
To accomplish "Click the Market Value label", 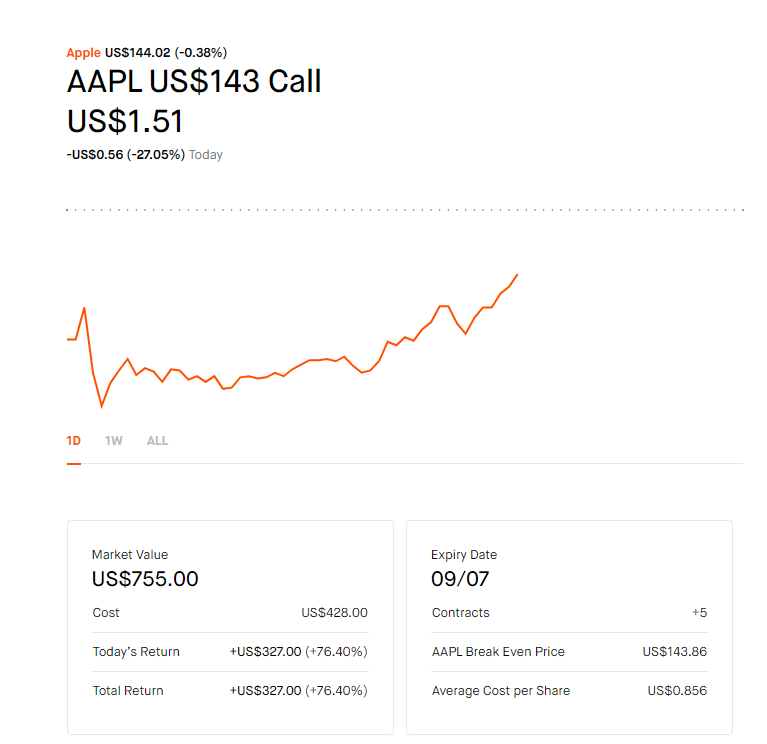I will point(130,555).
